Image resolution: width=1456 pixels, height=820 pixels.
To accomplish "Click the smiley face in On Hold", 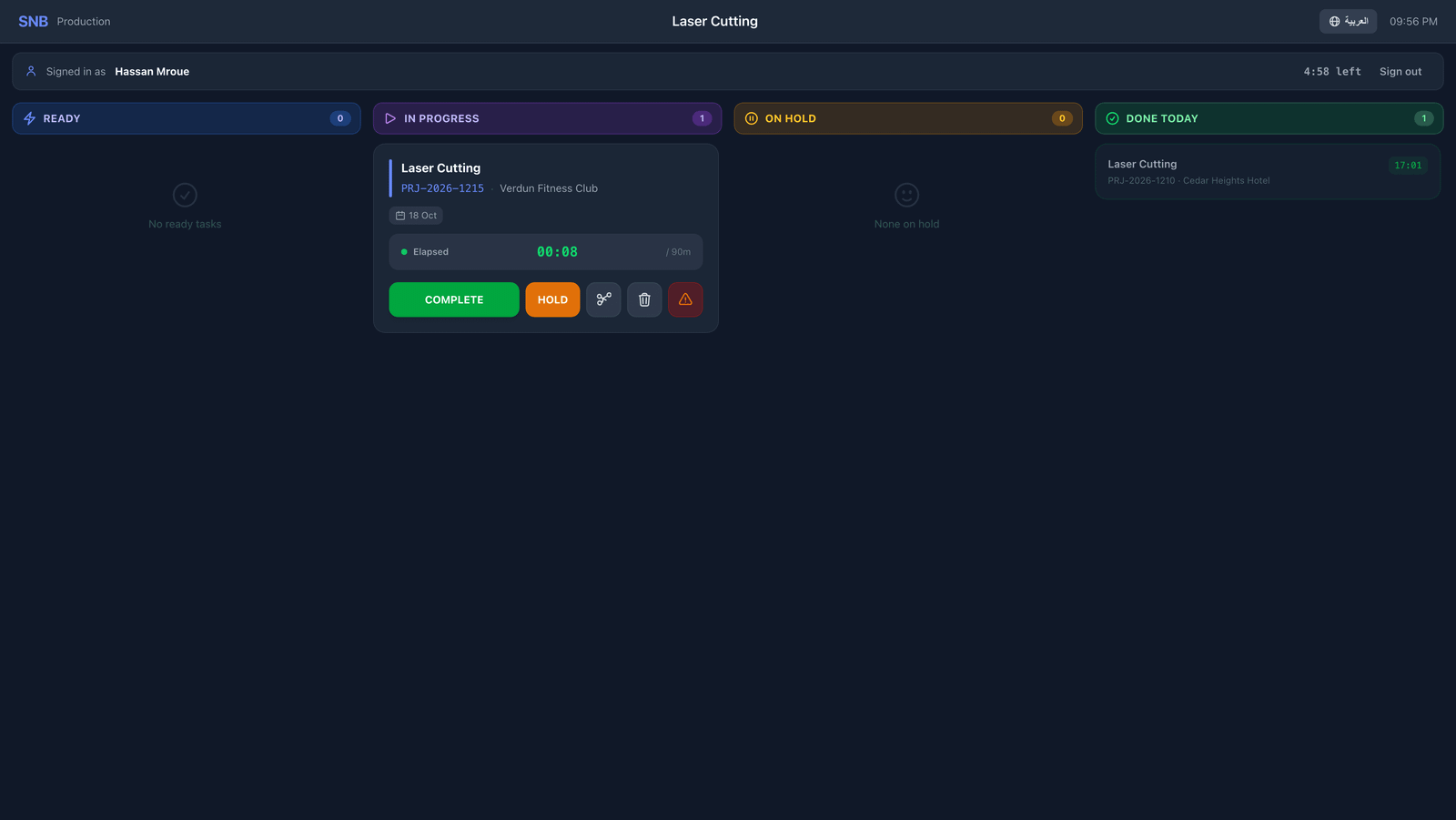I will coord(907,195).
